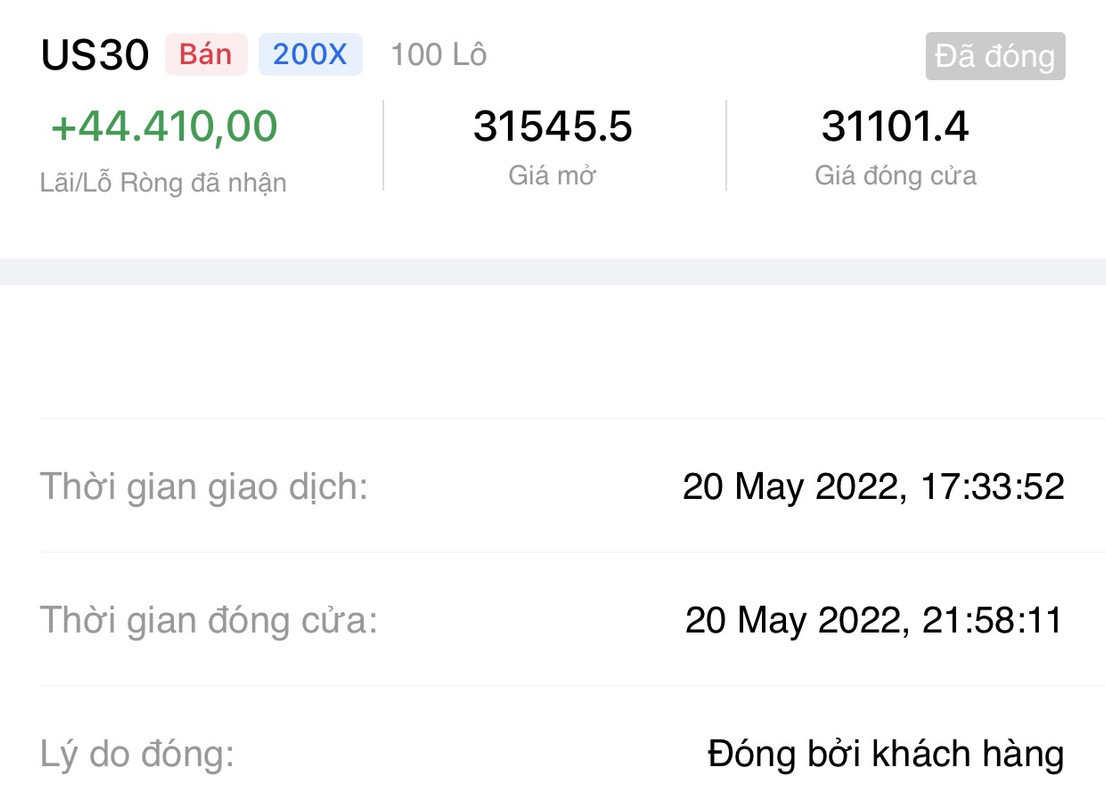Viewport: 1106px width, 800px height.
Task: Click the gray horizontal section separator band
Action: 553,271
